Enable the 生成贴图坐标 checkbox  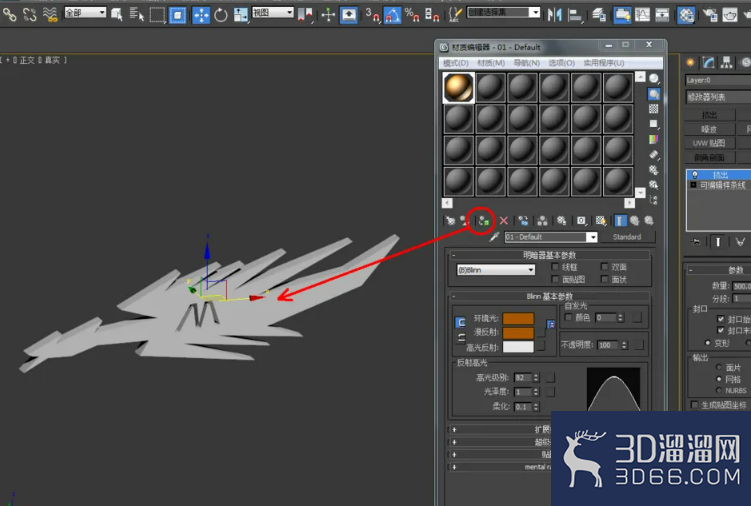(694, 405)
